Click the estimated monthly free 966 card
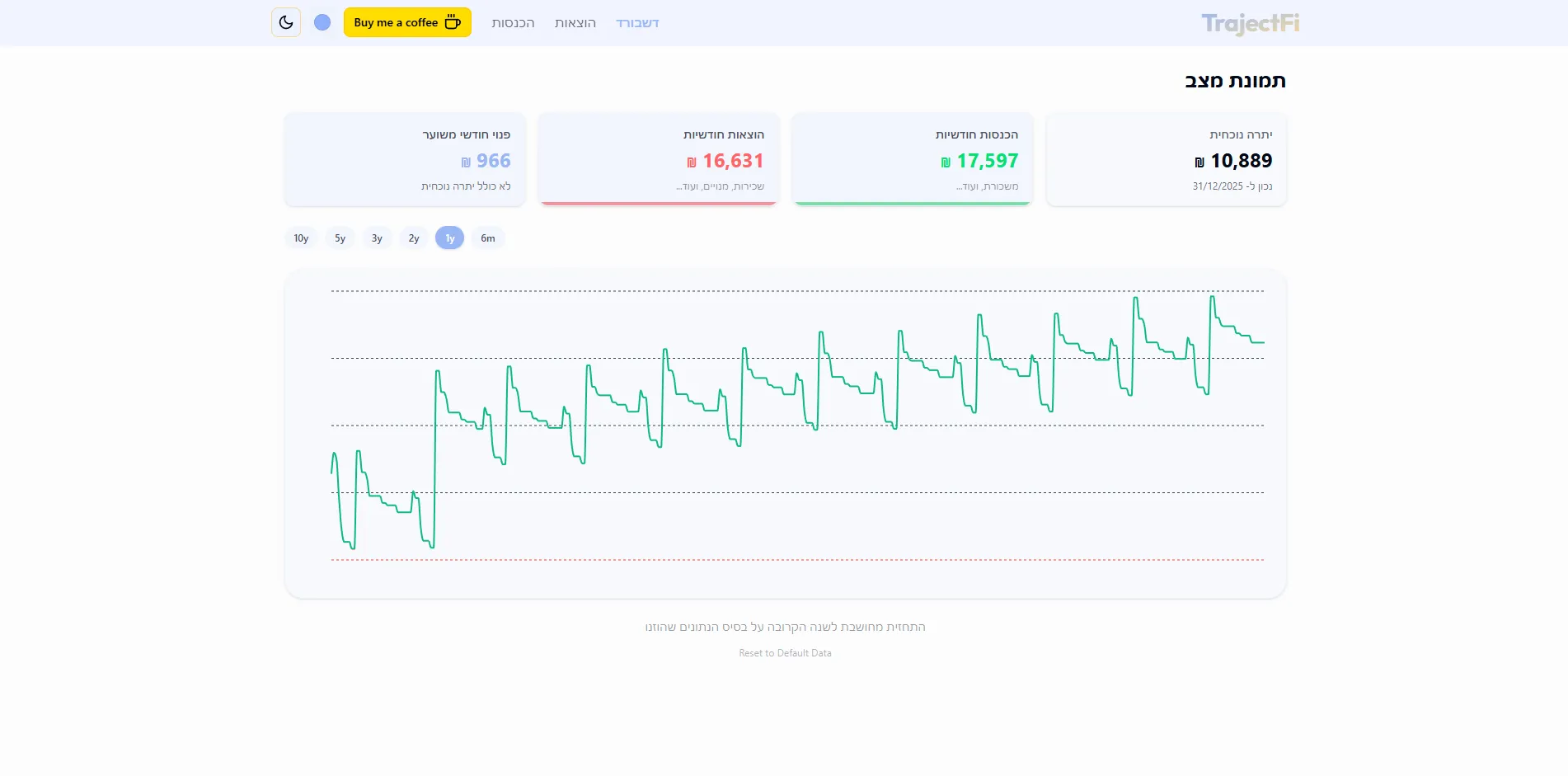 (405, 159)
